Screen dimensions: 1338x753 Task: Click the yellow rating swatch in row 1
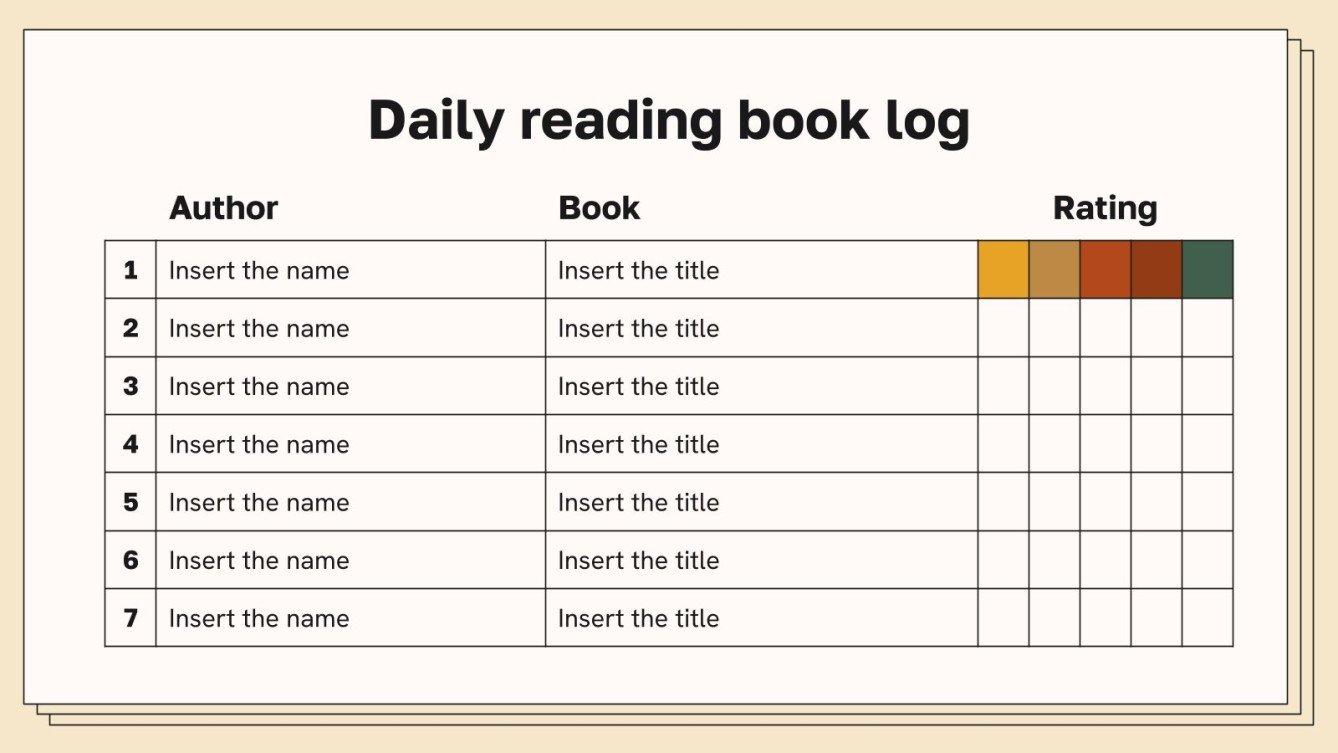[x=1003, y=270]
